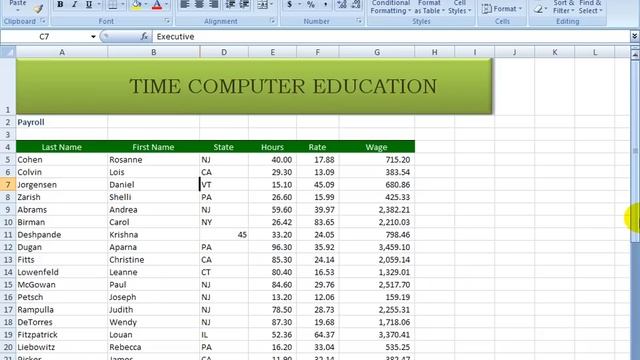This screenshot has height=360, width=640.
Task: Click Merge & Center icon
Action: point(262,4)
